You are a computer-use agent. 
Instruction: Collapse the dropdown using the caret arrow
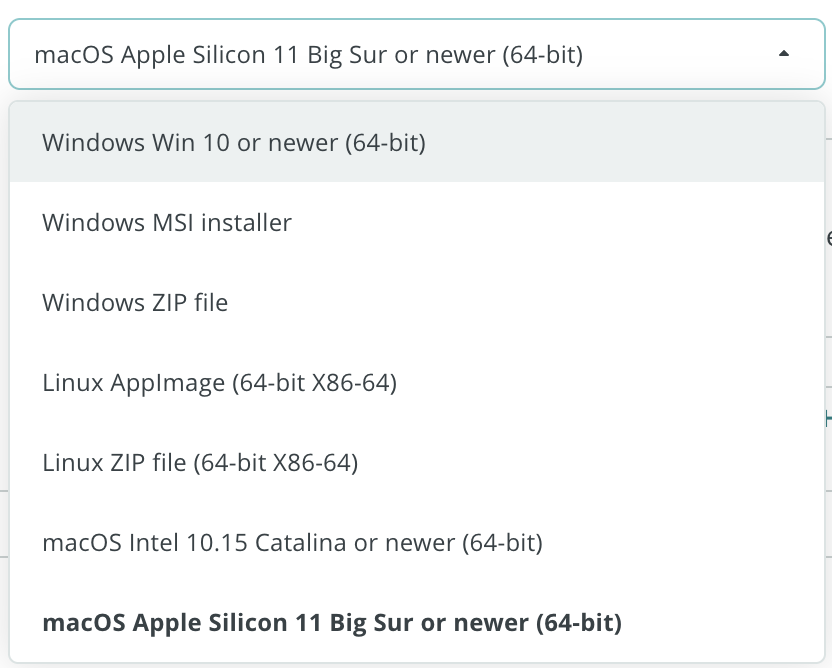click(x=784, y=54)
